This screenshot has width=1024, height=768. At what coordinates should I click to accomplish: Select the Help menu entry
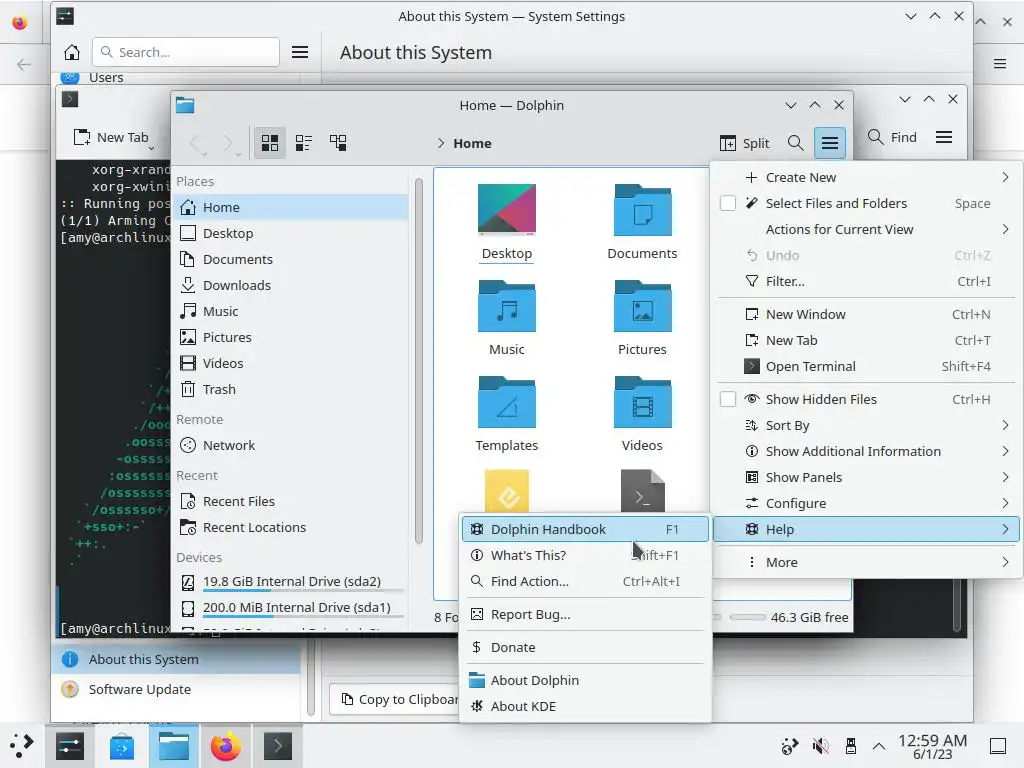point(866,530)
